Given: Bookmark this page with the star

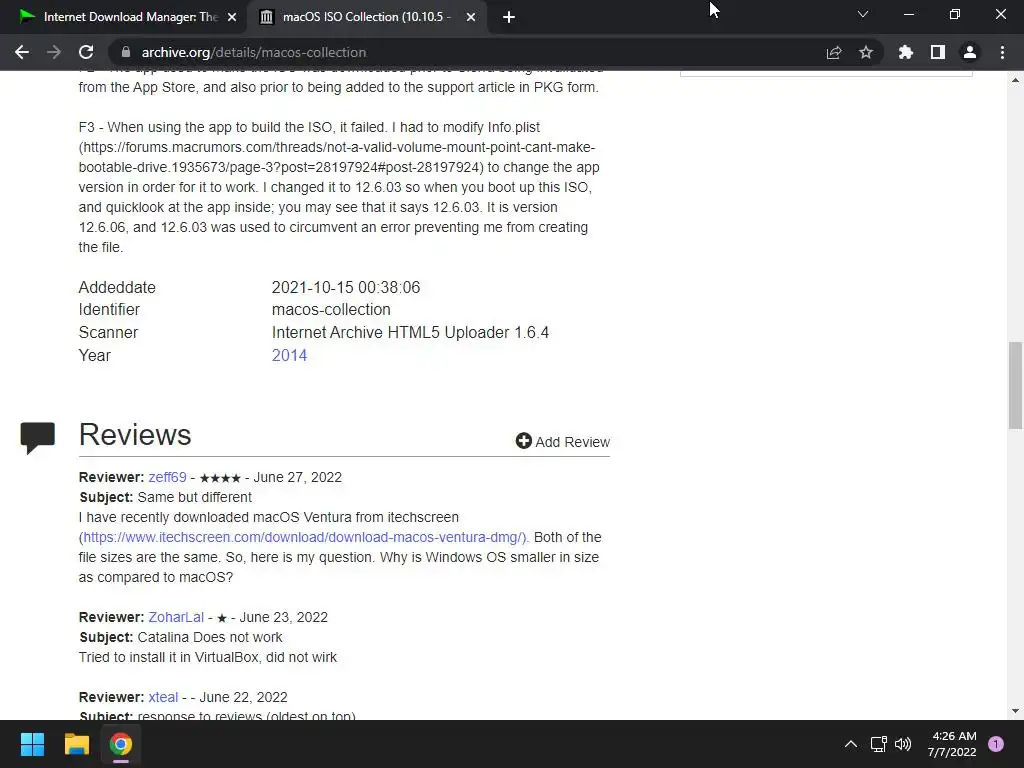Looking at the screenshot, I should click(866, 52).
